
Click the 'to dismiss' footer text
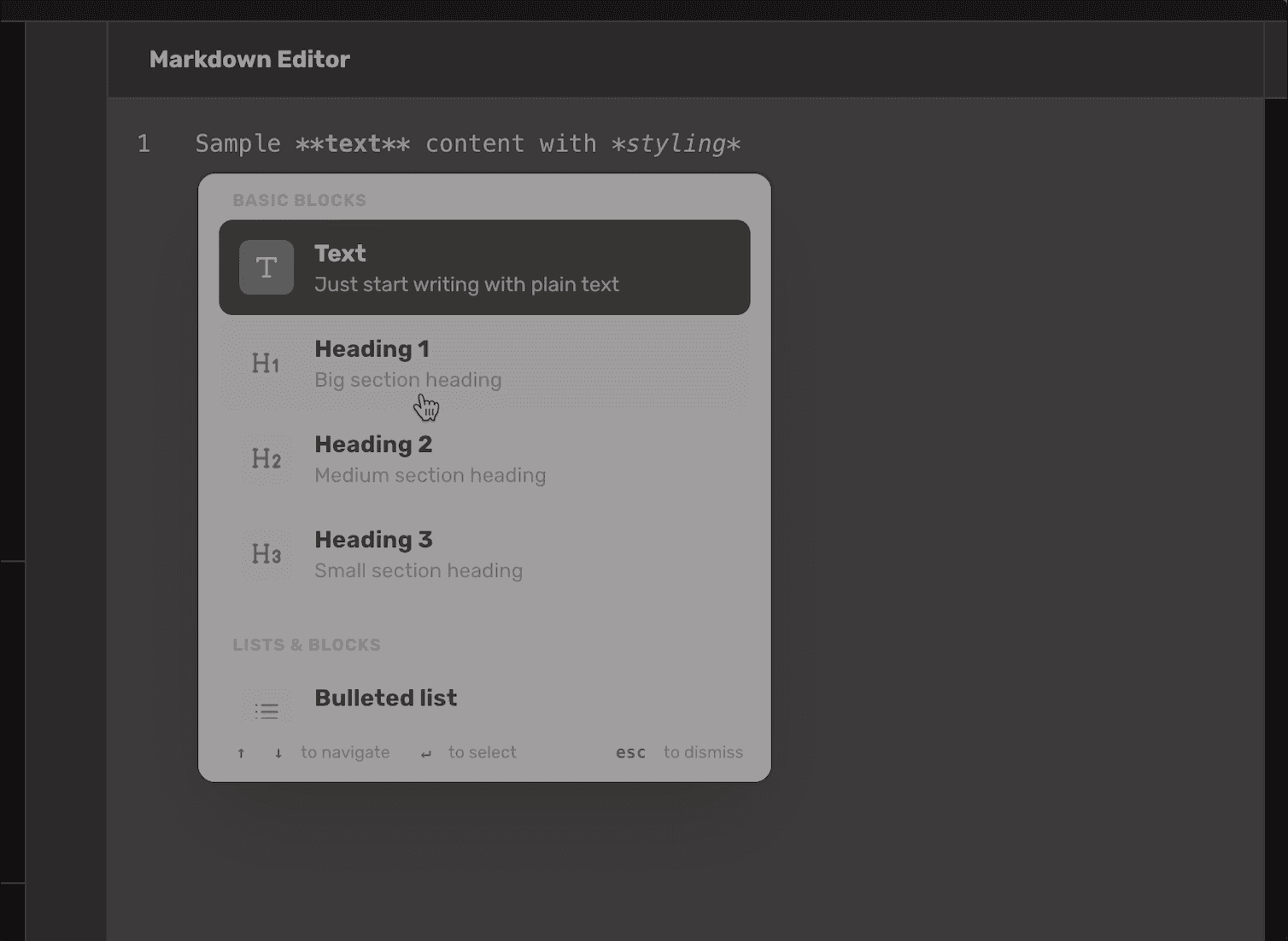click(703, 752)
